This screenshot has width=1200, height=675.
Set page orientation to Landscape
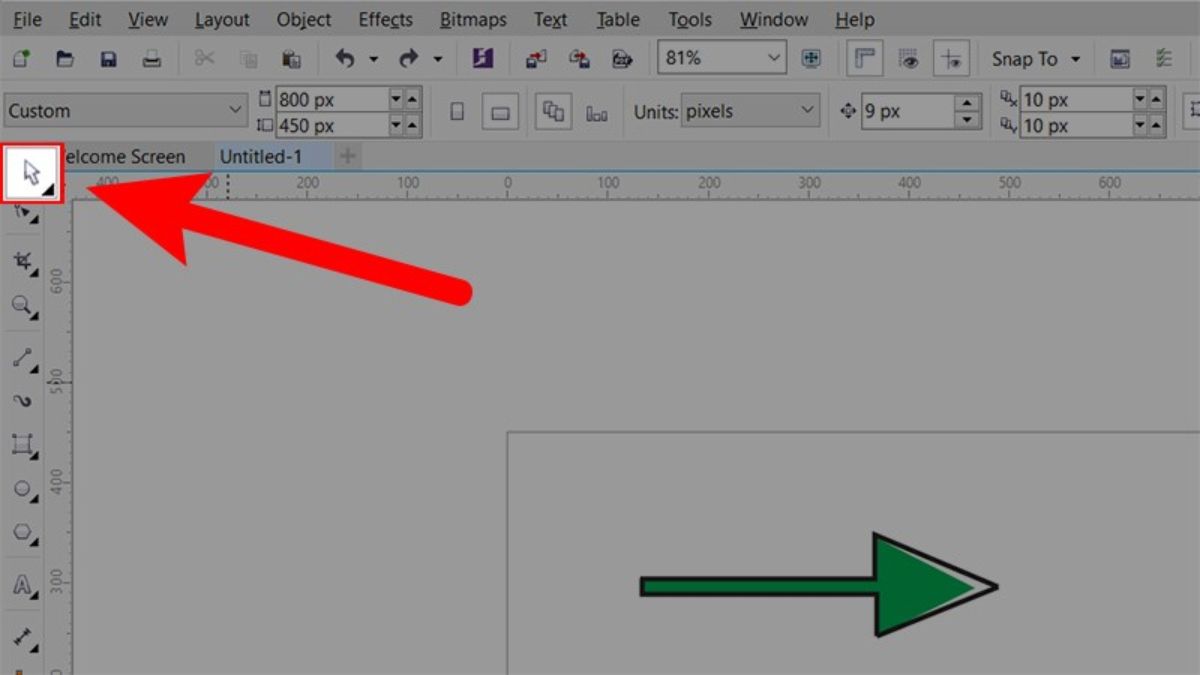500,112
